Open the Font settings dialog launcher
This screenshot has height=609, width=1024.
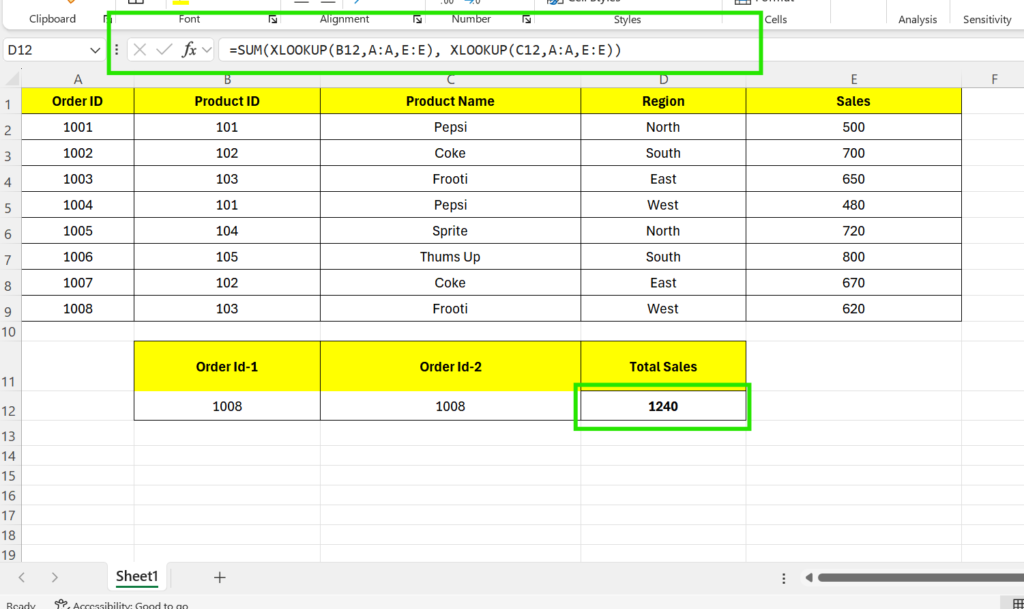pos(273,20)
